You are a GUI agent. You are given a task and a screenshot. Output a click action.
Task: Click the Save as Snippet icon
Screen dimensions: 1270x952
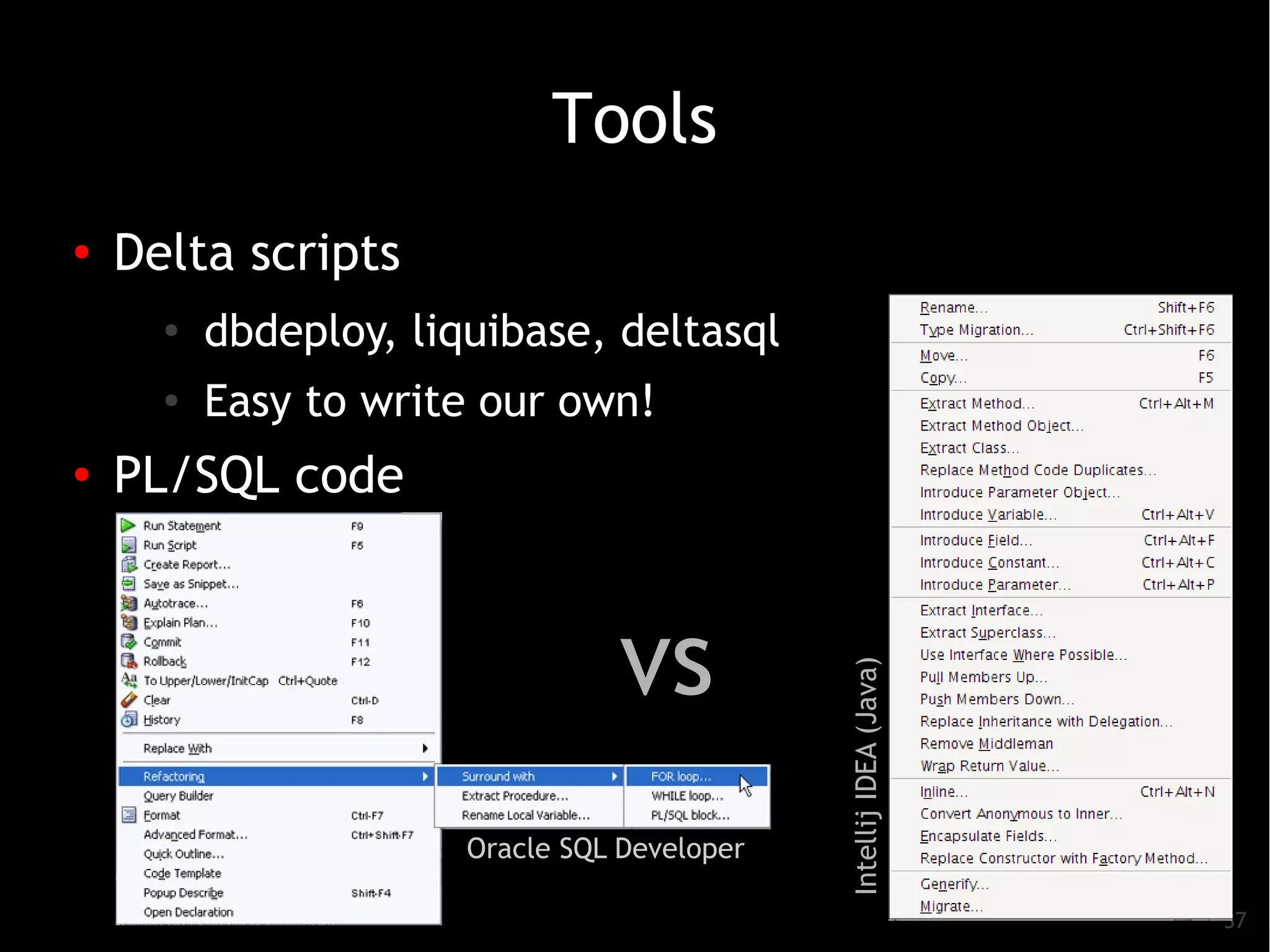(128, 584)
